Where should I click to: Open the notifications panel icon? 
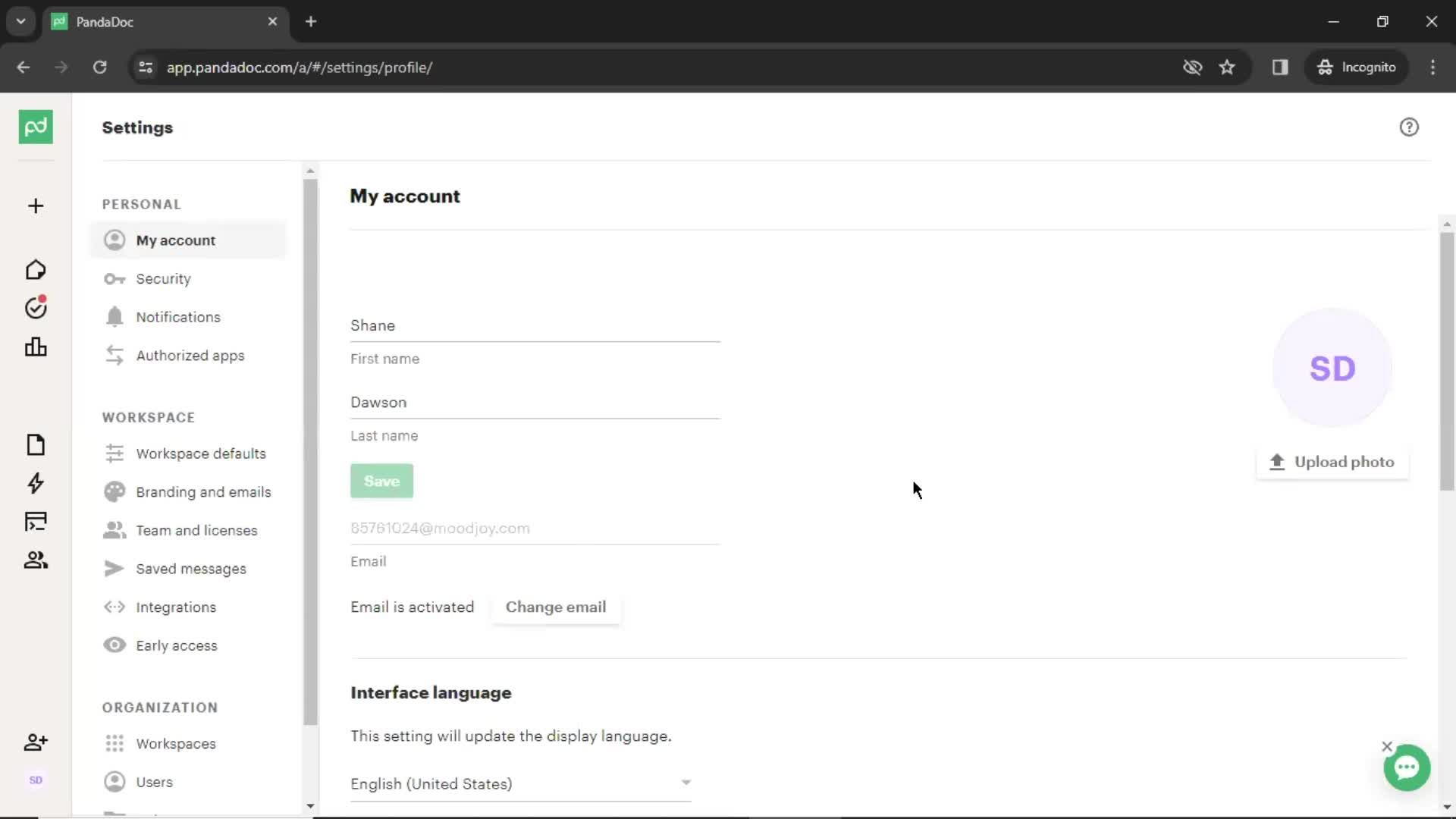113,317
